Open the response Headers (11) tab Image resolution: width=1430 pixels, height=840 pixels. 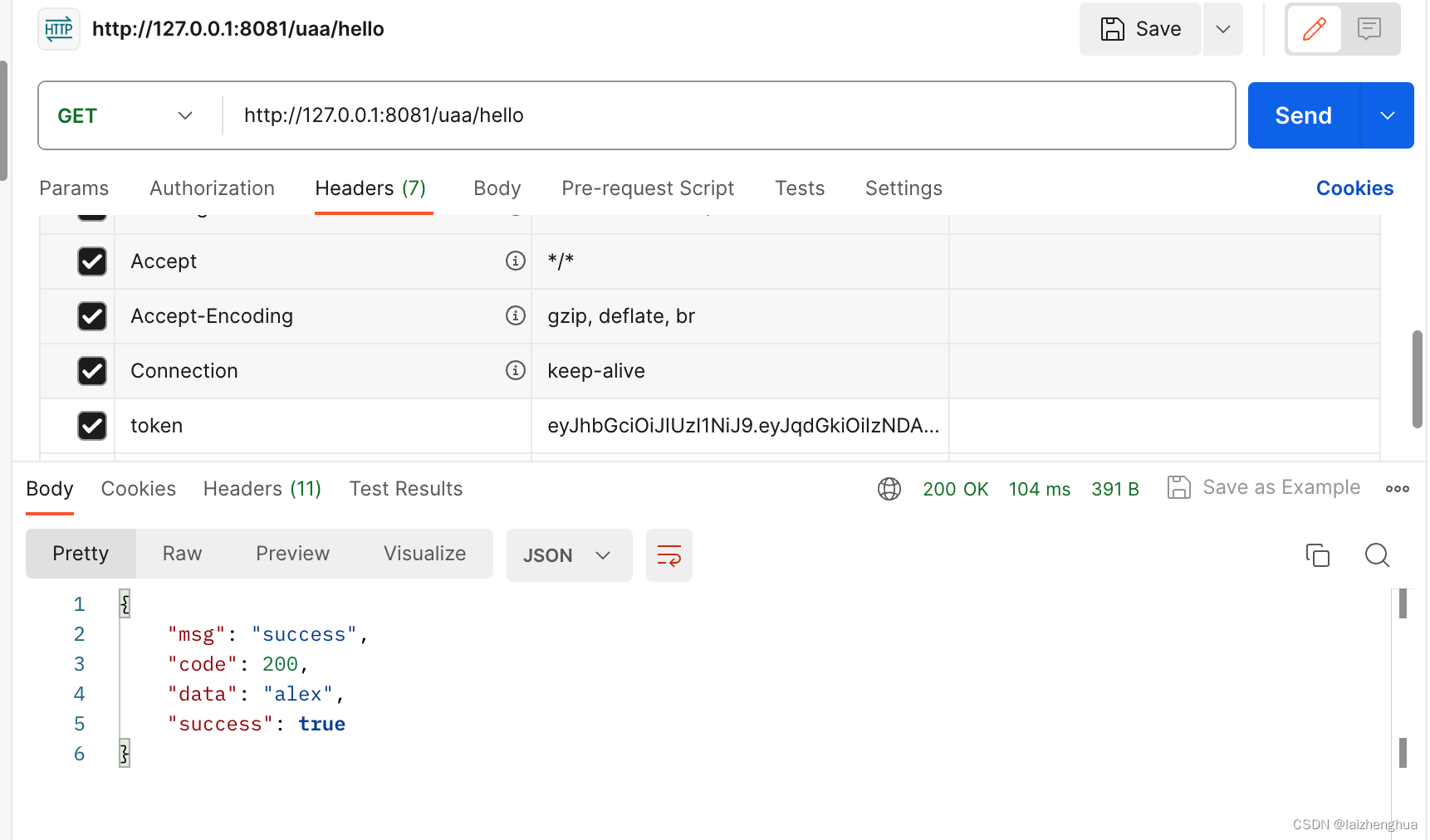262,489
